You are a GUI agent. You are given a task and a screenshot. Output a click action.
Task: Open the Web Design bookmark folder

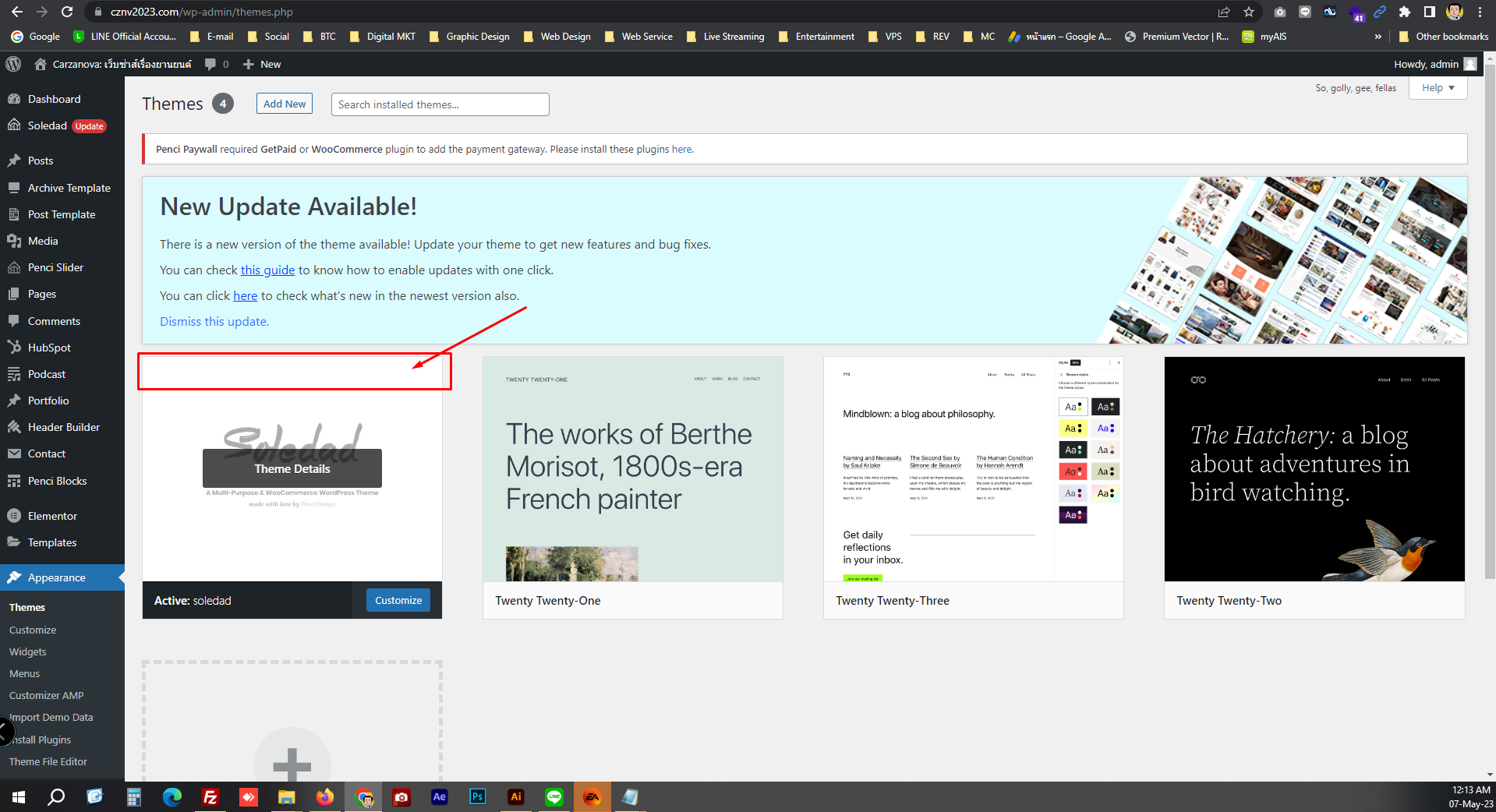pos(557,37)
